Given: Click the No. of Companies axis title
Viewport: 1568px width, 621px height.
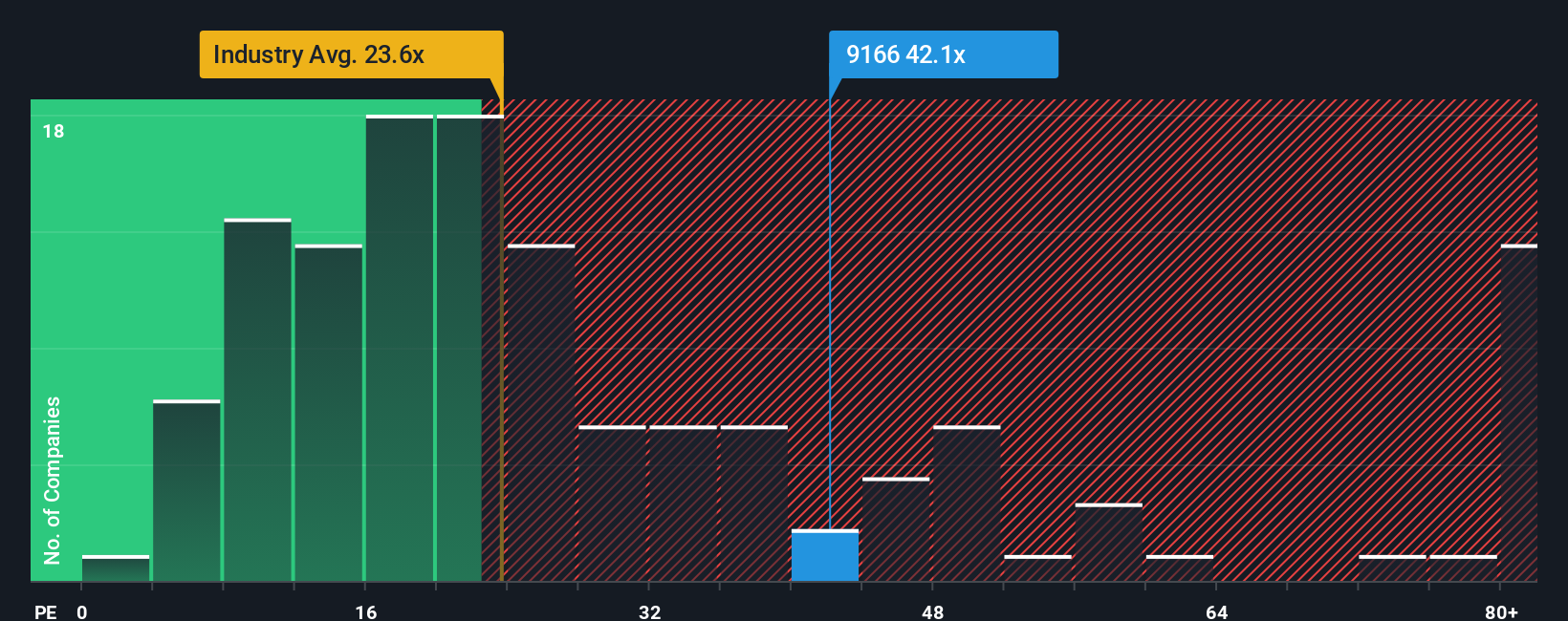Looking at the screenshot, I should [x=53, y=480].
